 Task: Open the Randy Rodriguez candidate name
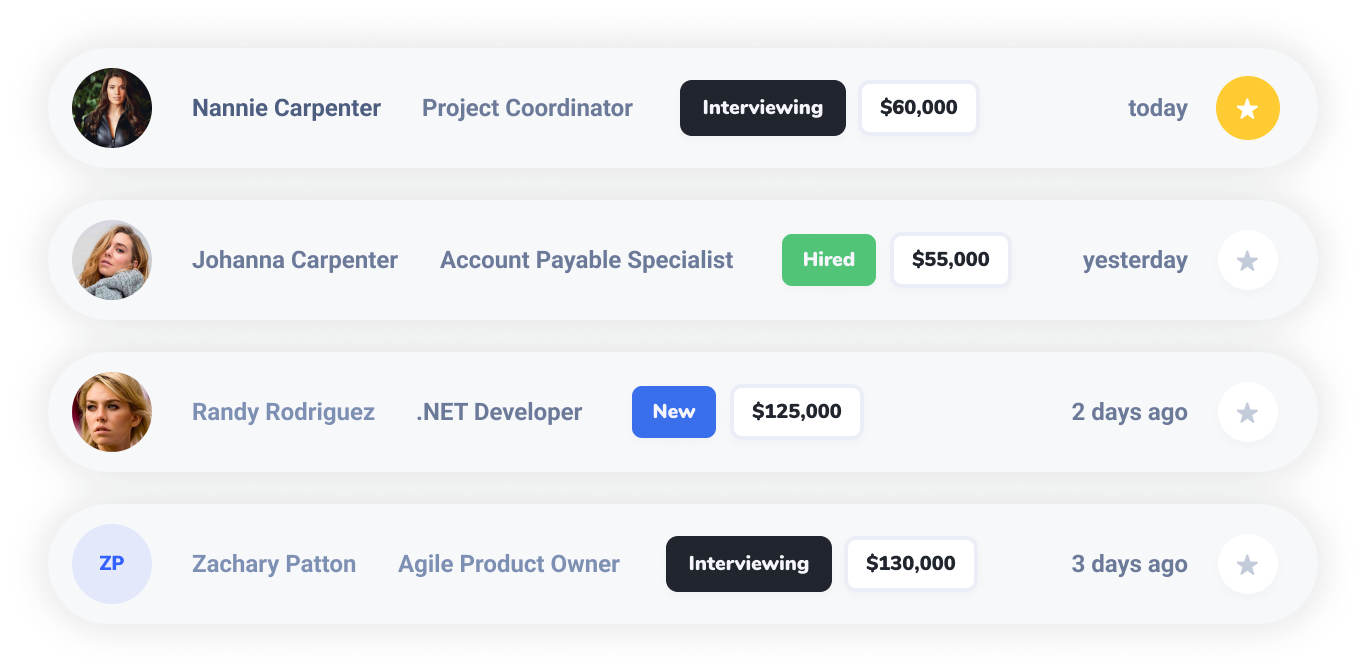(x=283, y=412)
